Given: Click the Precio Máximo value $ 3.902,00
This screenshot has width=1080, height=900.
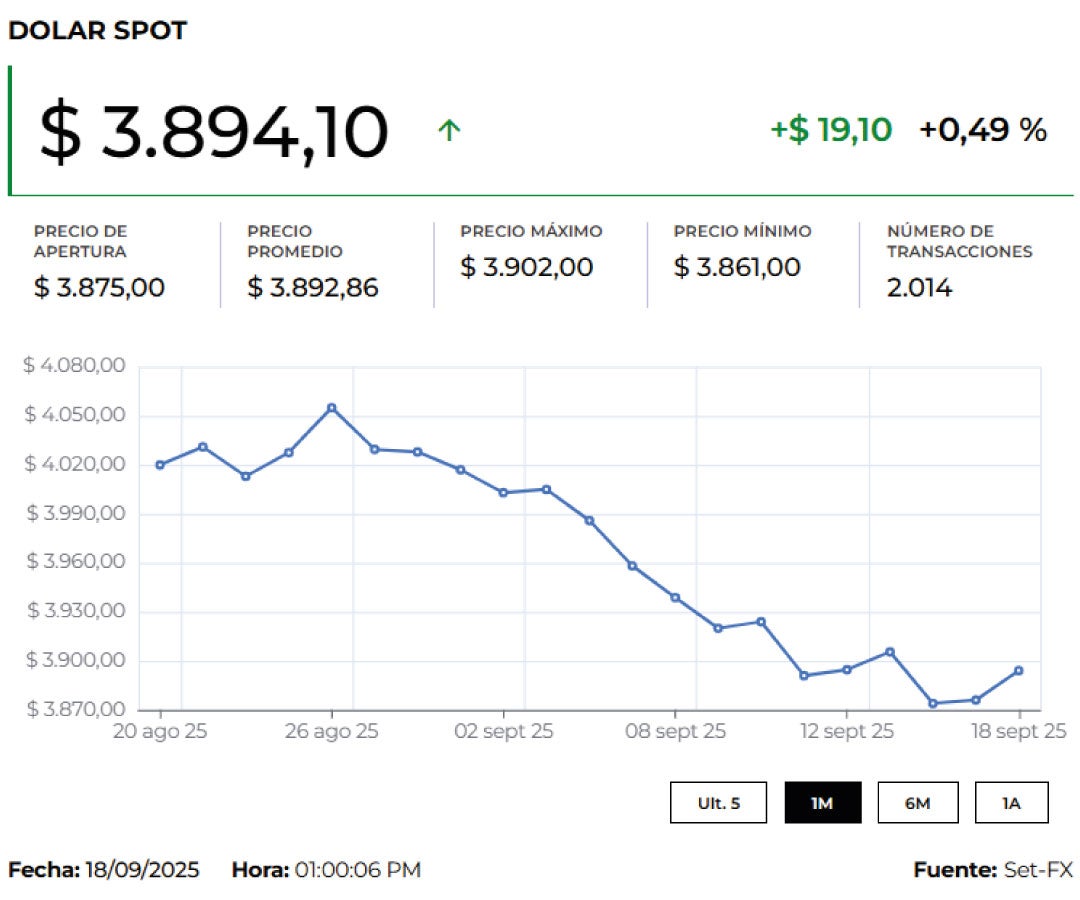Looking at the screenshot, I should [526, 267].
